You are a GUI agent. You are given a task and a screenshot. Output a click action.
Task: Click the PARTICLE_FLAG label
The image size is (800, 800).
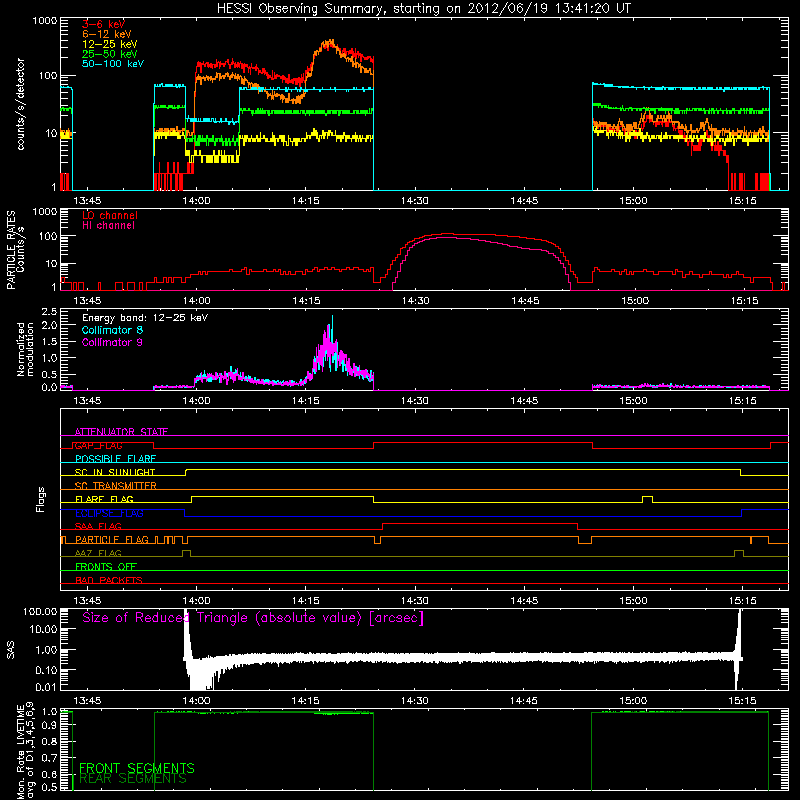tap(112, 540)
